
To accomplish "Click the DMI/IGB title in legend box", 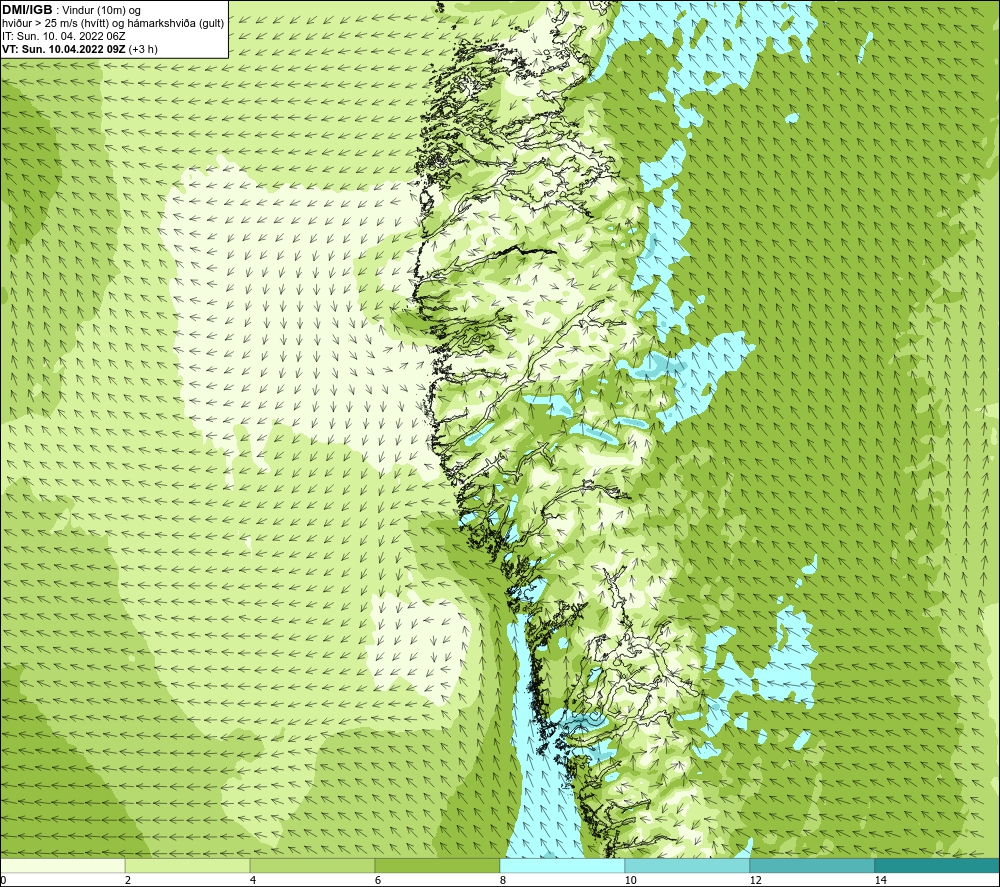I will (x=27, y=10).
